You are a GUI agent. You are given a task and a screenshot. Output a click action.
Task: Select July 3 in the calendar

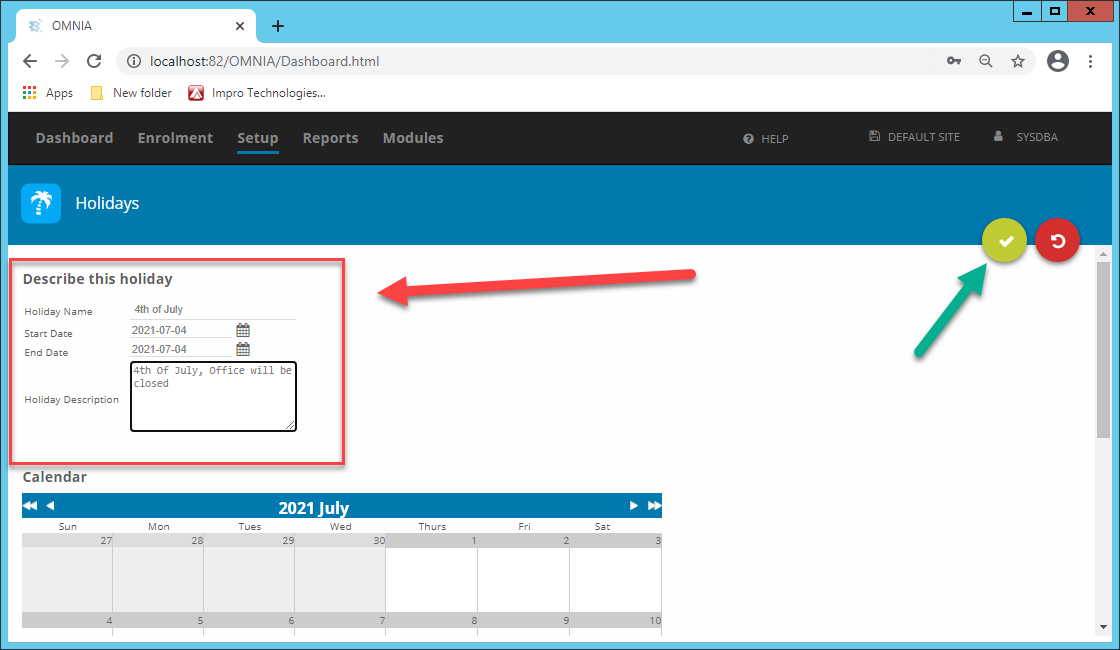(x=616, y=572)
